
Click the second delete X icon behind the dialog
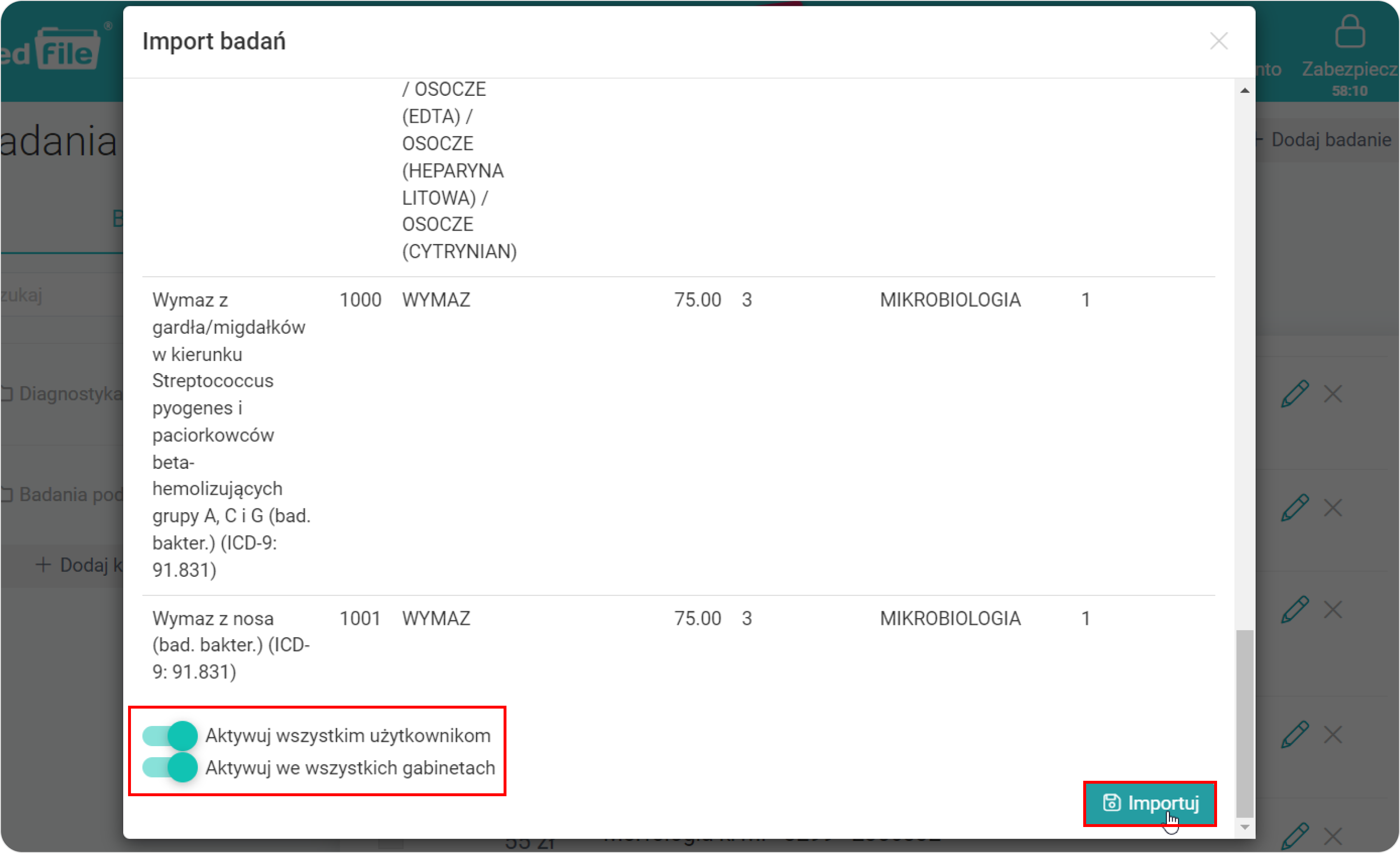pos(1333,507)
